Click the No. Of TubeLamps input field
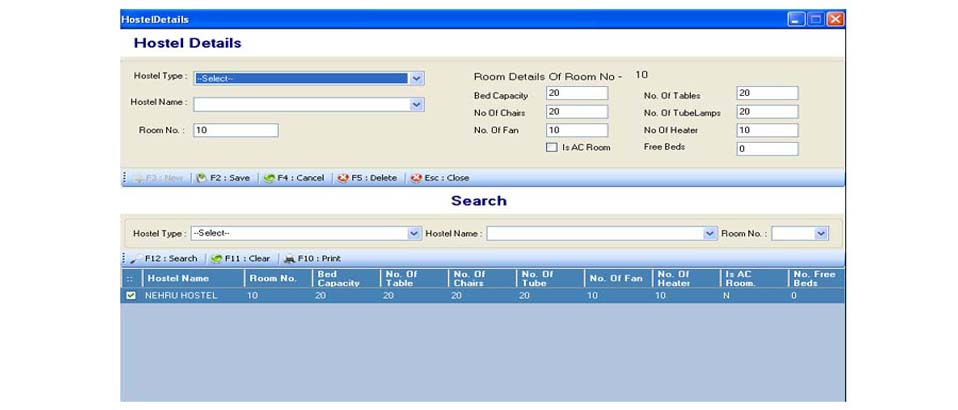The height and width of the screenshot is (410, 958). click(x=767, y=112)
